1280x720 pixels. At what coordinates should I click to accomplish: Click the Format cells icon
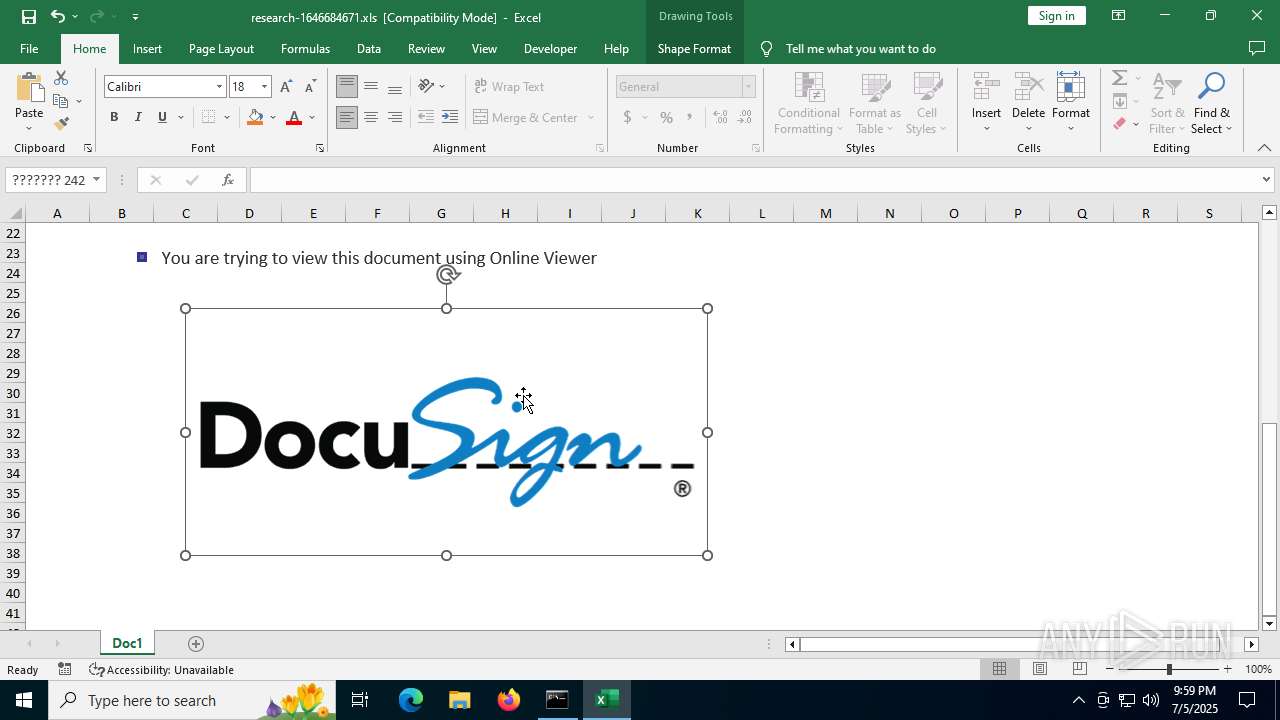click(x=1070, y=87)
